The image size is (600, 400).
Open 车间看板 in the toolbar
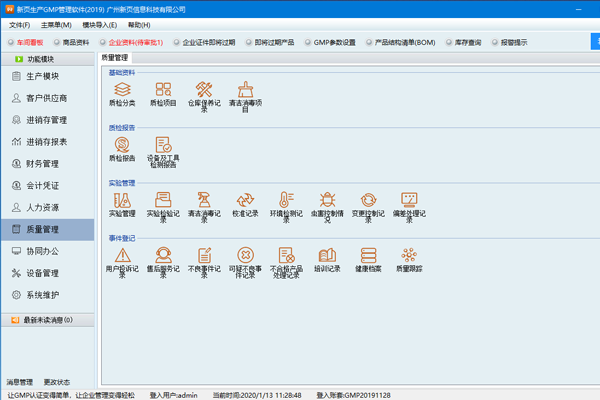26,42
